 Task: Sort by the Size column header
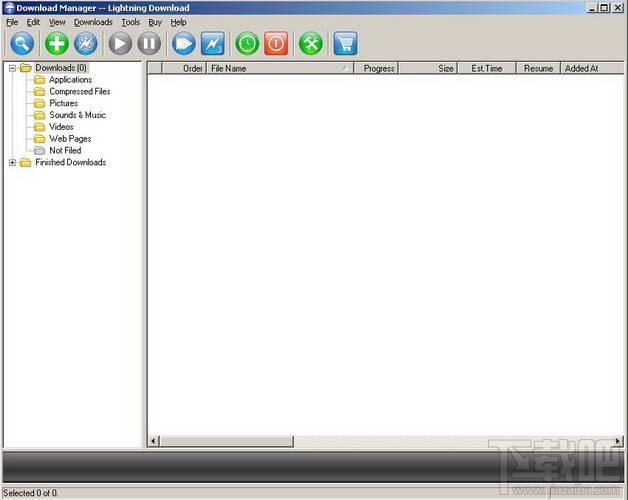pyautogui.click(x=428, y=69)
